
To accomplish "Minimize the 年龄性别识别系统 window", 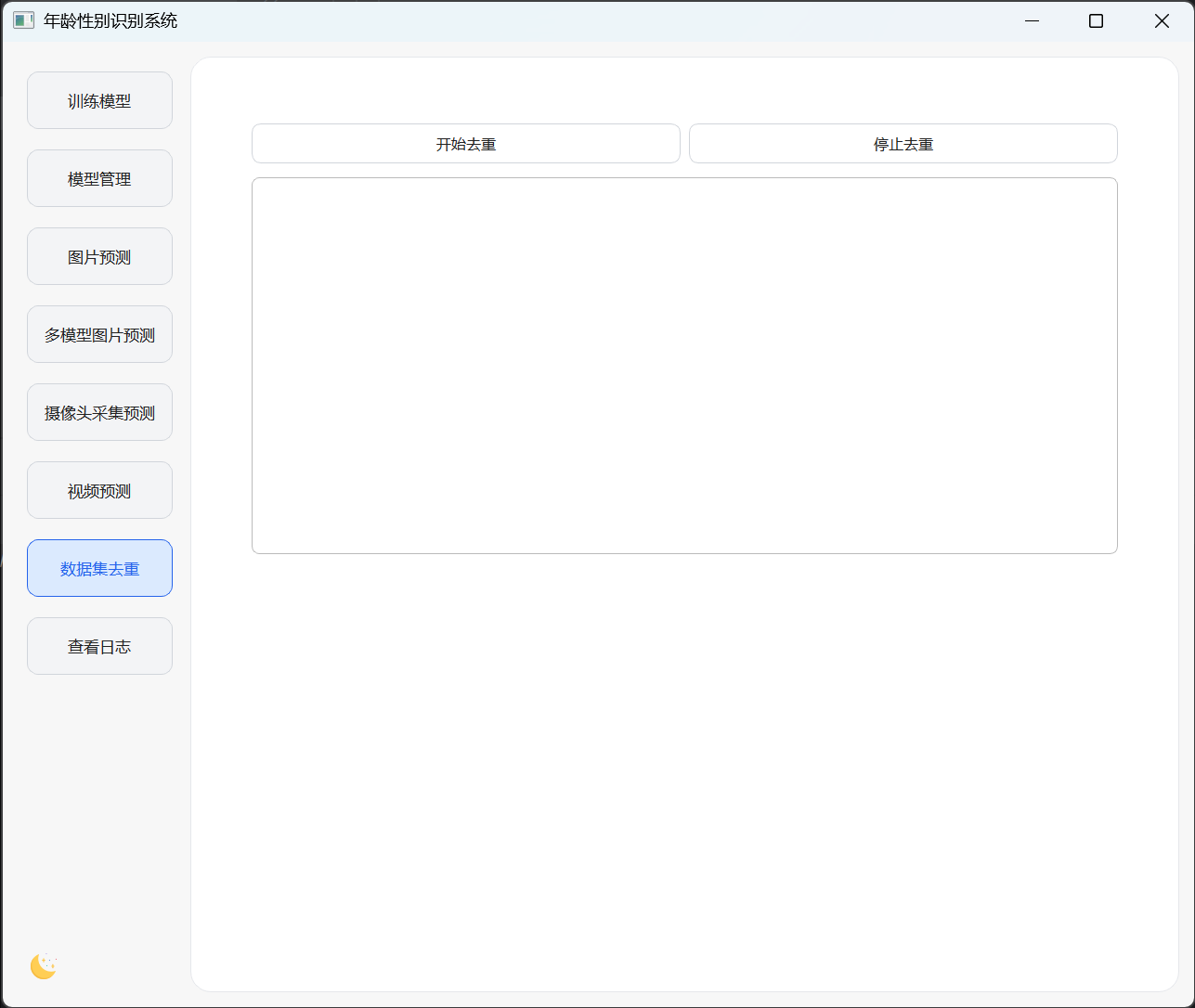I will click(1032, 20).
